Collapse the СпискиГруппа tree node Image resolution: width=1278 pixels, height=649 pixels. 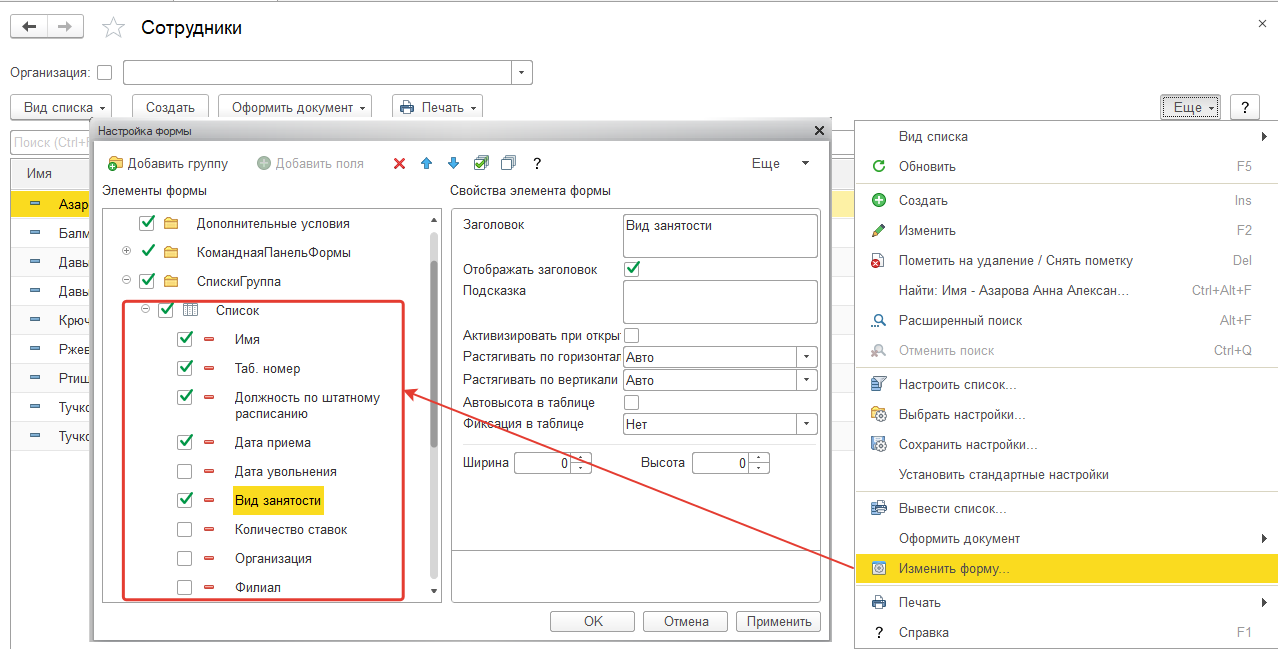(x=126, y=280)
